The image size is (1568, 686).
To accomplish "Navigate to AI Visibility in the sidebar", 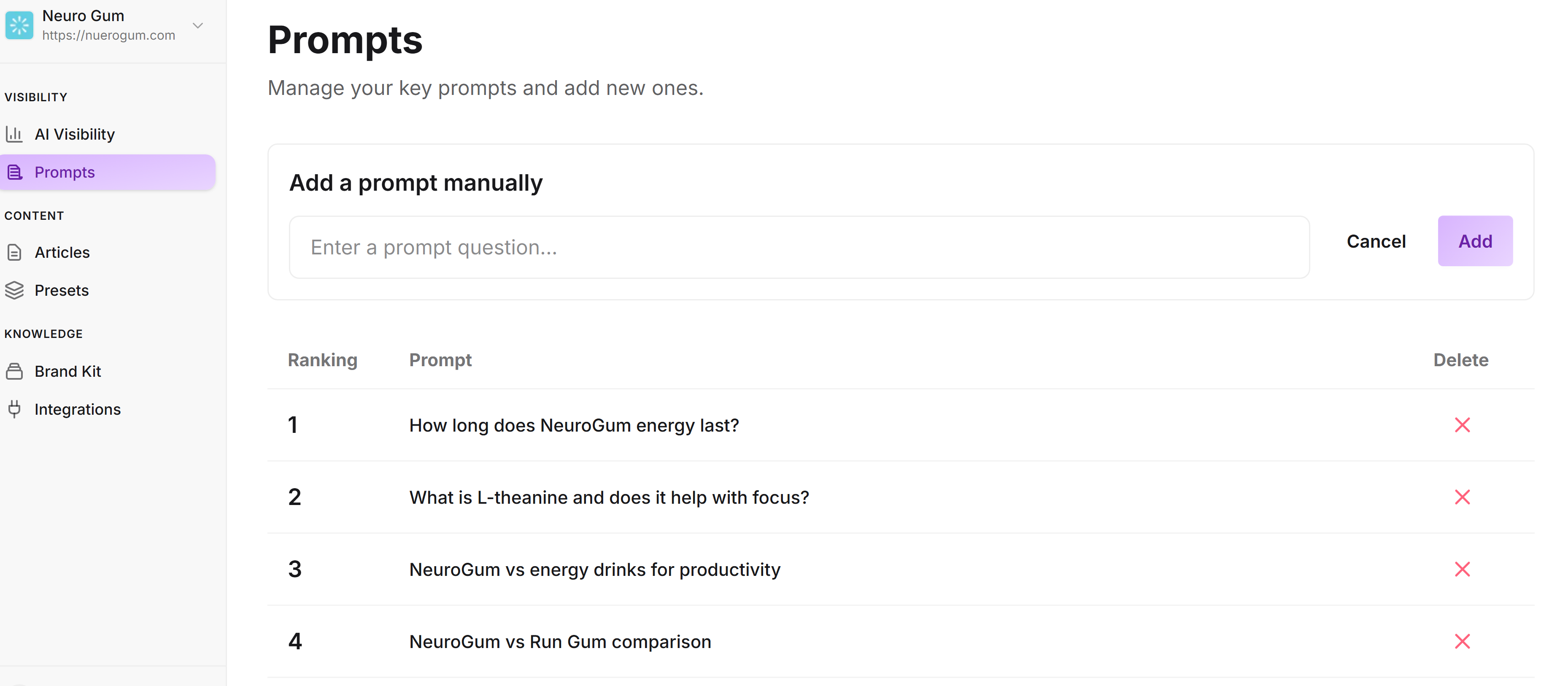I will point(74,134).
